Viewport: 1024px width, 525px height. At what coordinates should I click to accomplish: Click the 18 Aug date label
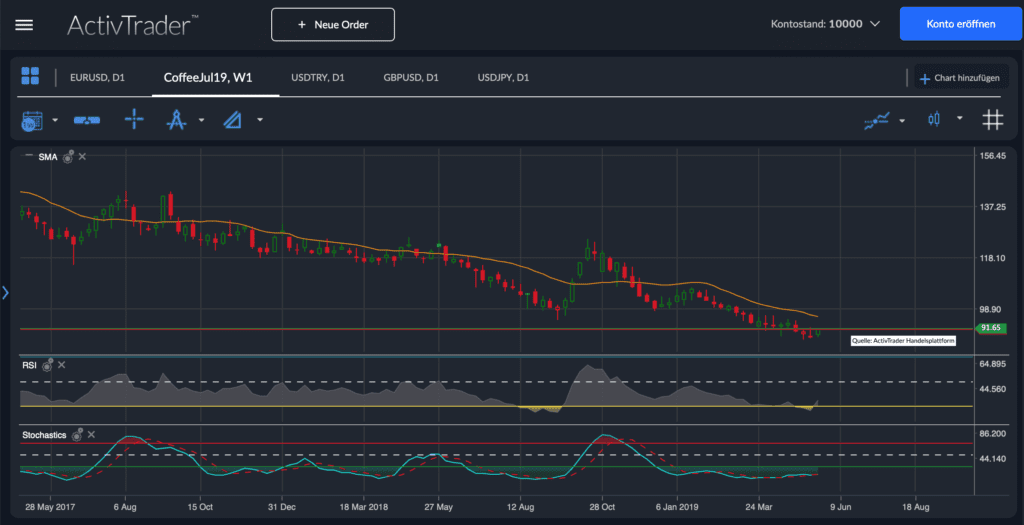(915, 507)
